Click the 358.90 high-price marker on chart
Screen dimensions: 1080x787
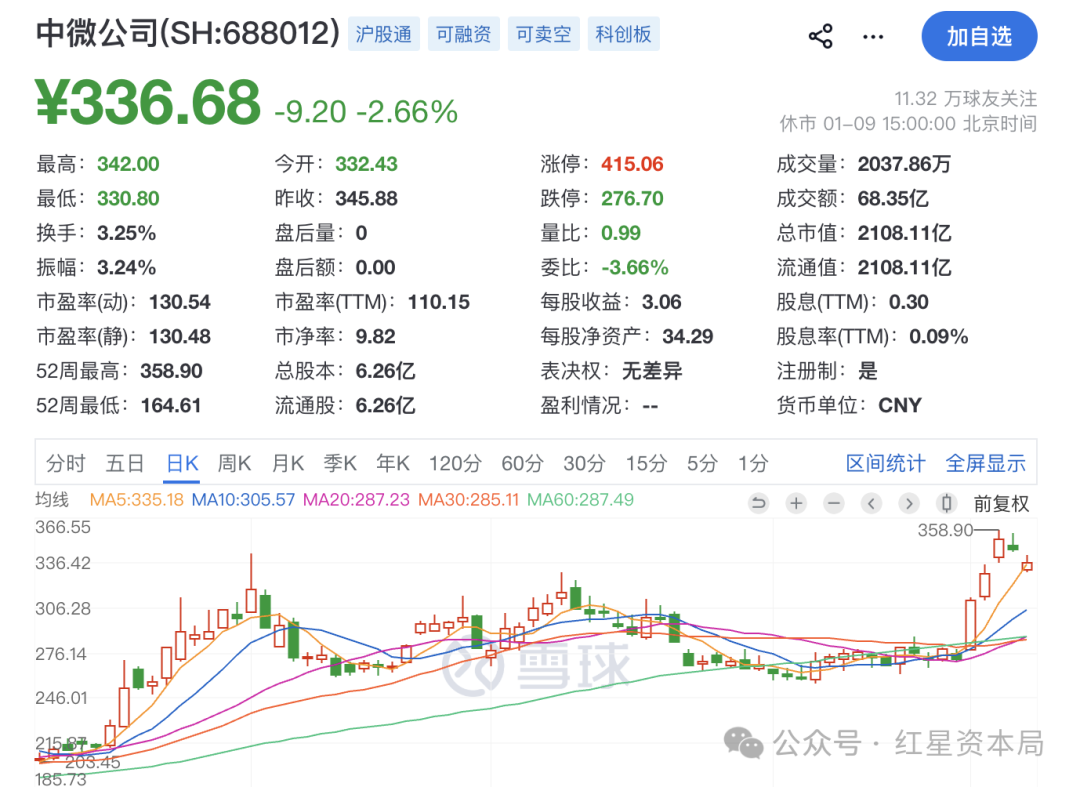[945, 530]
